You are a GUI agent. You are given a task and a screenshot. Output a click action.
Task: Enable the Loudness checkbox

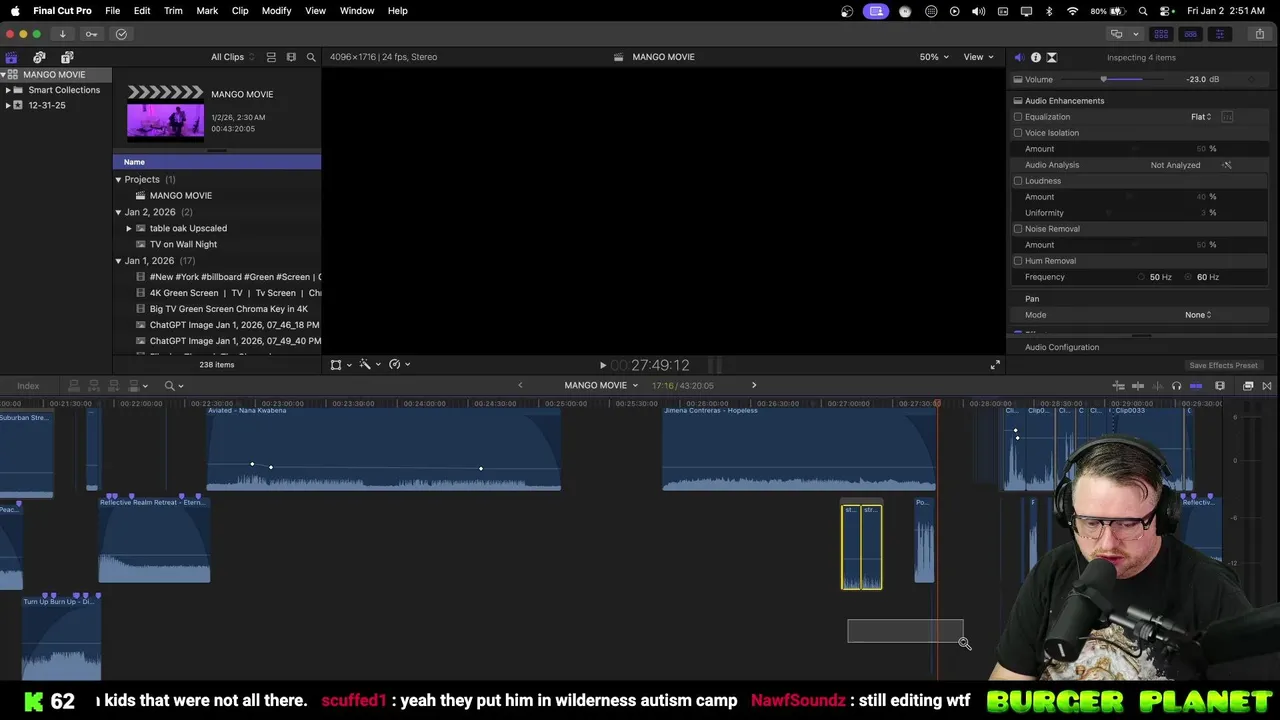point(1018,181)
